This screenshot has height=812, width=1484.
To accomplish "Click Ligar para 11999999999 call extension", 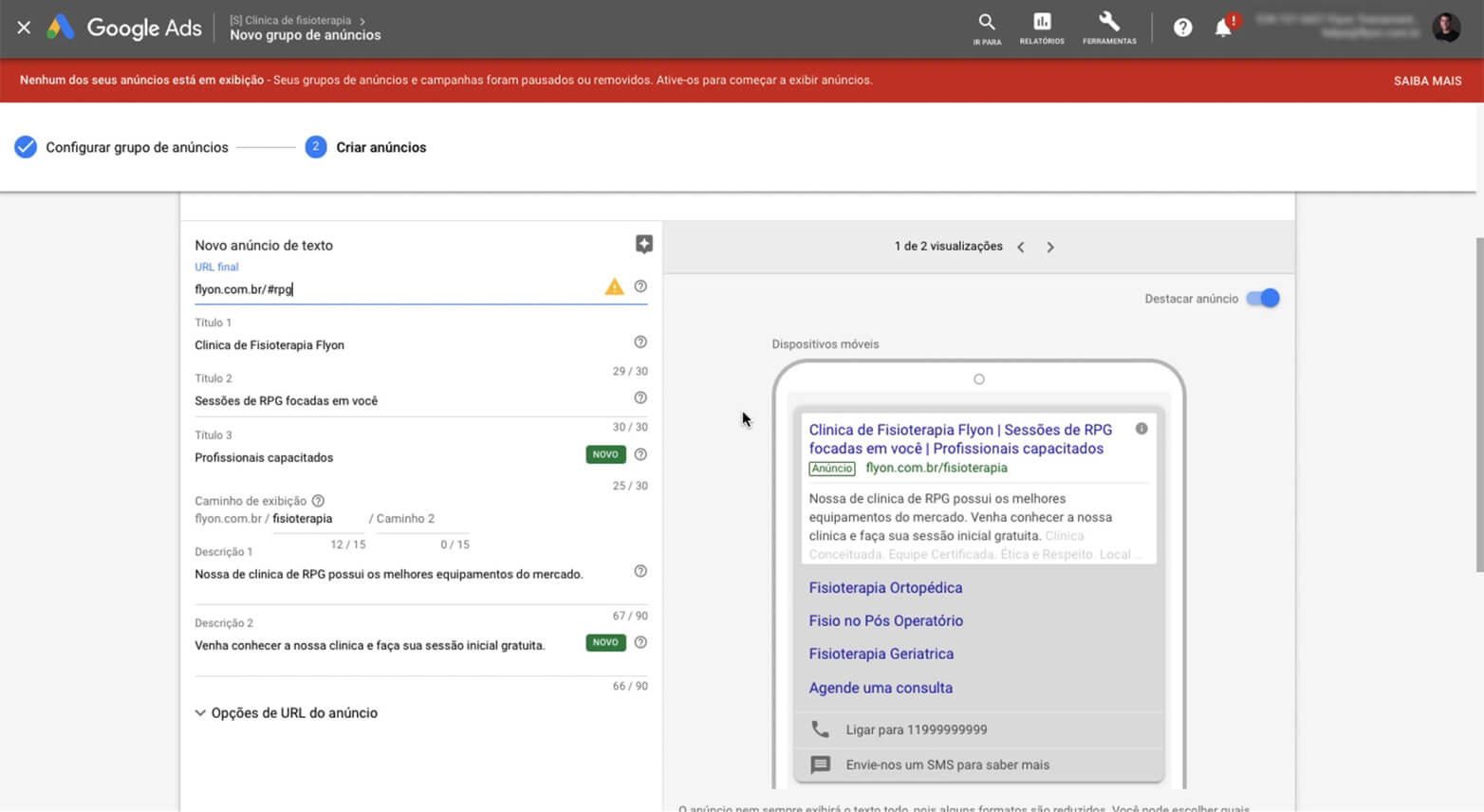I will tap(917, 729).
